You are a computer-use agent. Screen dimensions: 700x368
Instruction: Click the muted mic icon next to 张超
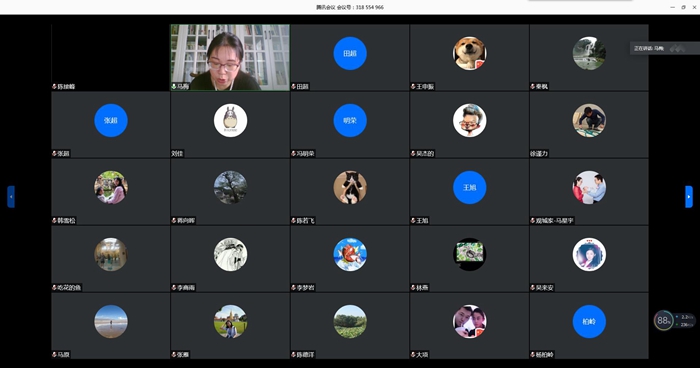[54, 154]
